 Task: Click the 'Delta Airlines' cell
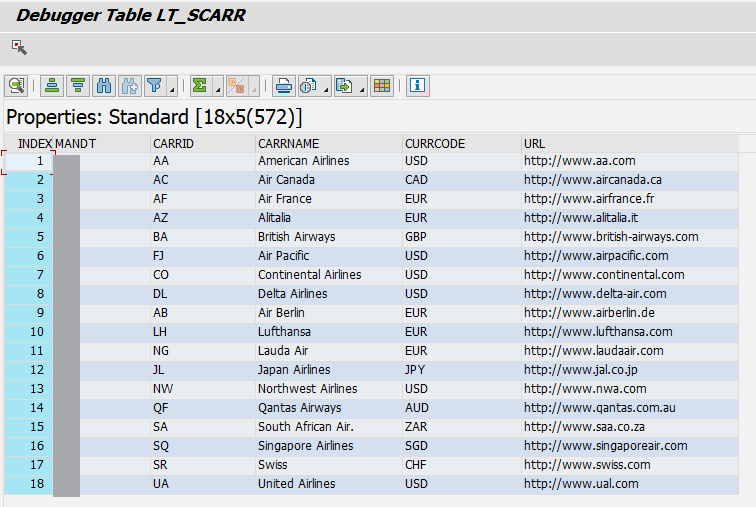(329, 294)
